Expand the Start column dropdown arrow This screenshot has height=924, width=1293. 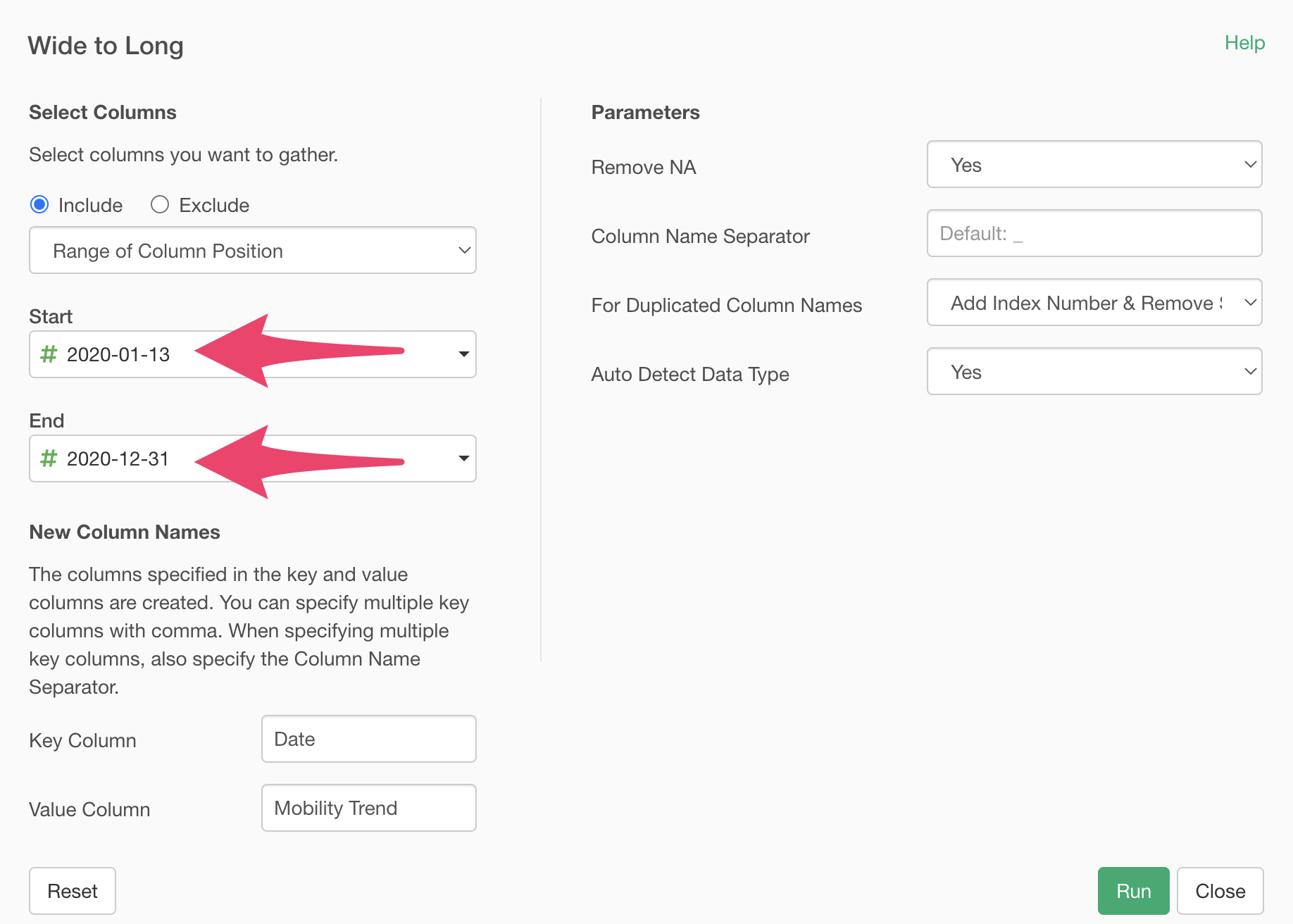(x=463, y=354)
